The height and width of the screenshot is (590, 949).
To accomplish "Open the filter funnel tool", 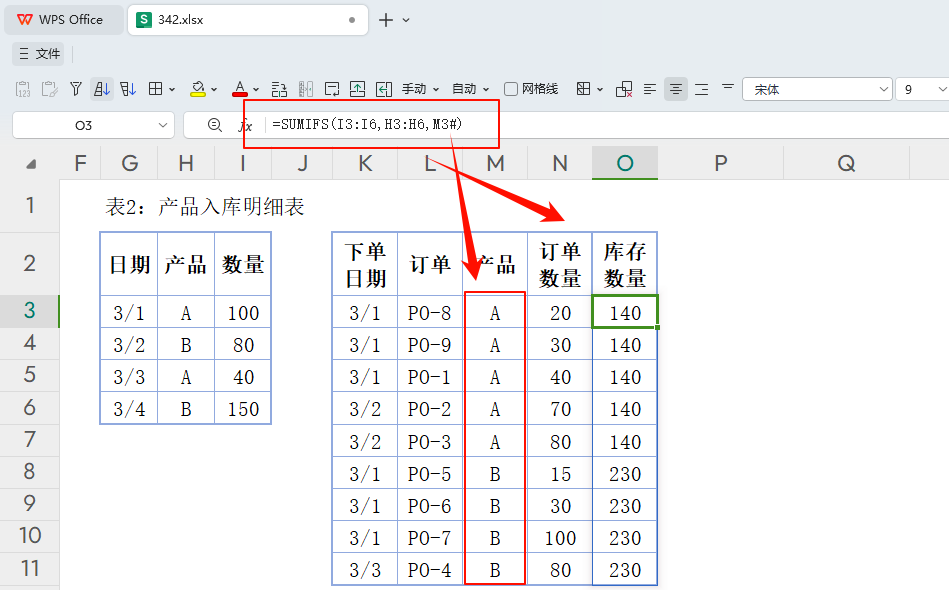I will coord(76,89).
